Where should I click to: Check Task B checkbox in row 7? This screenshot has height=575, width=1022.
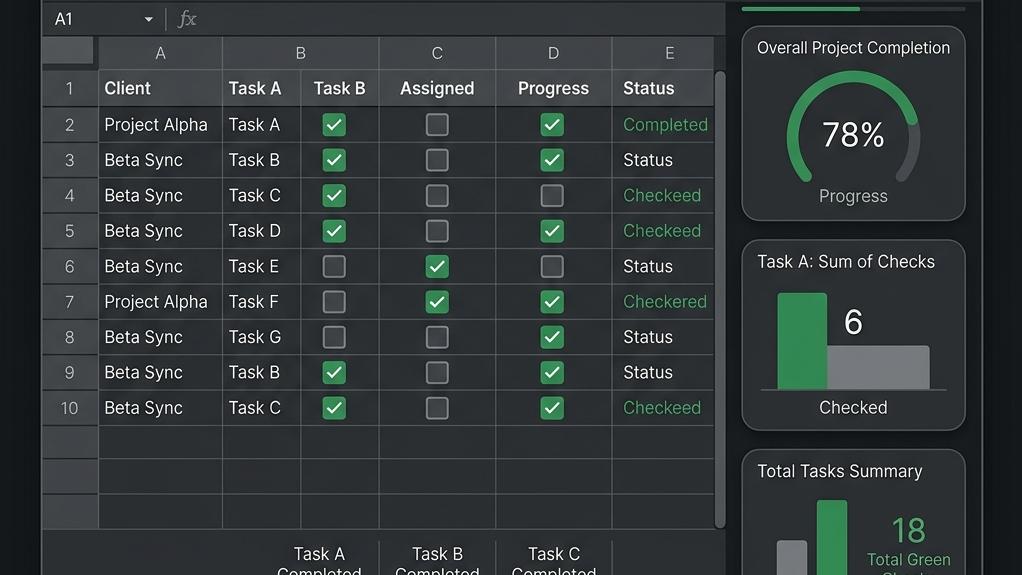point(334,302)
